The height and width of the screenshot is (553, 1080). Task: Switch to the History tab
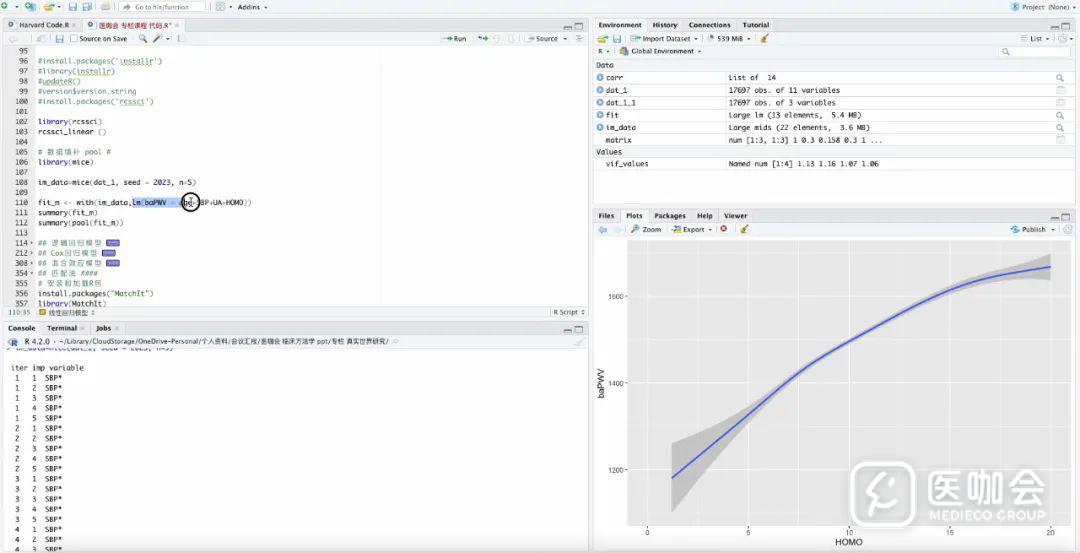tap(665, 25)
